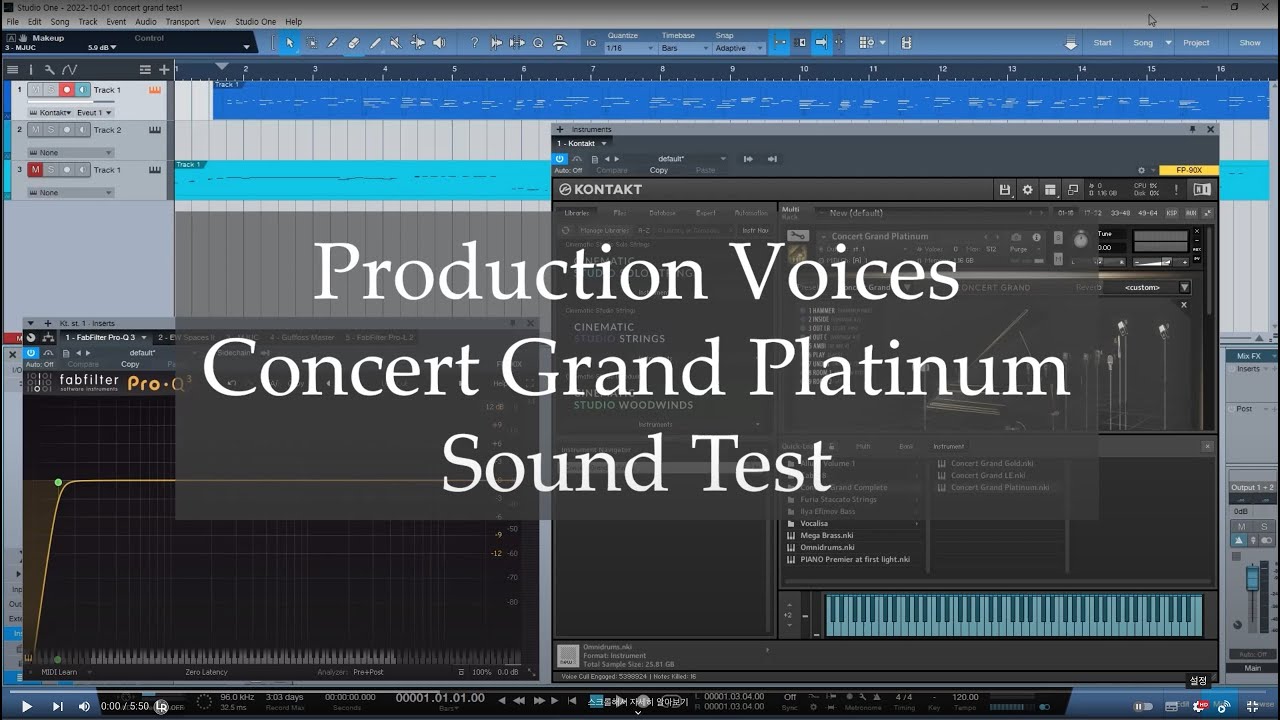Viewport: 1280px width, 720px height.
Task: Mute Track 2
Action: coord(35,130)
